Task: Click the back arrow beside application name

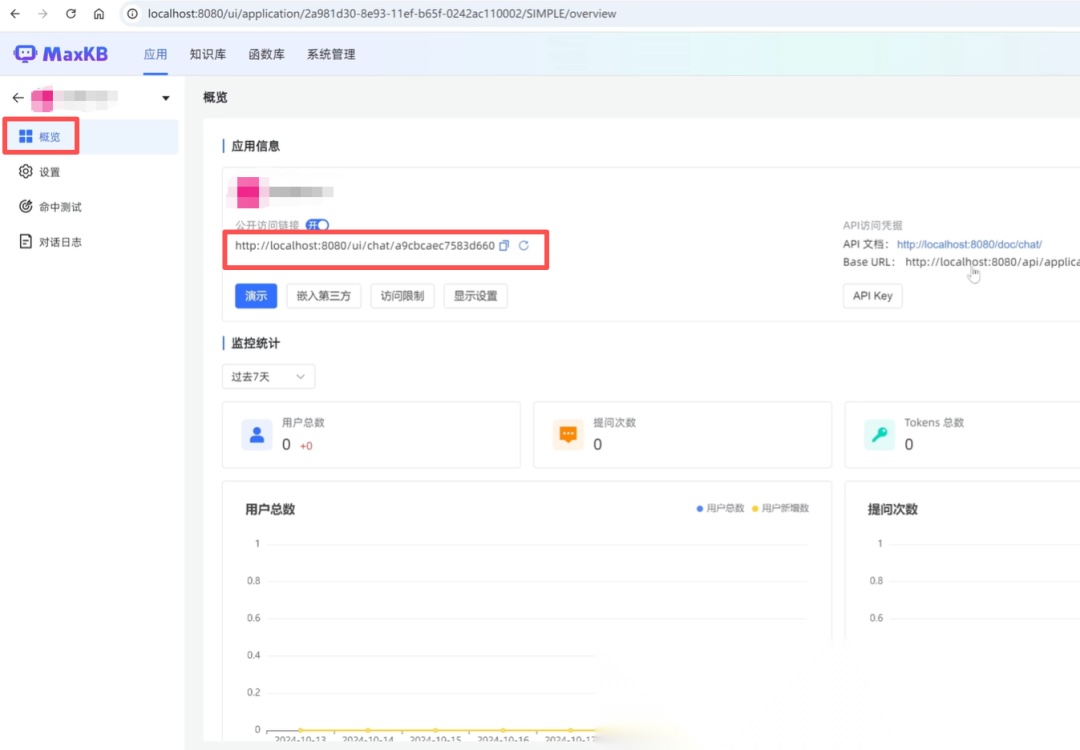Action: (17, 98)
